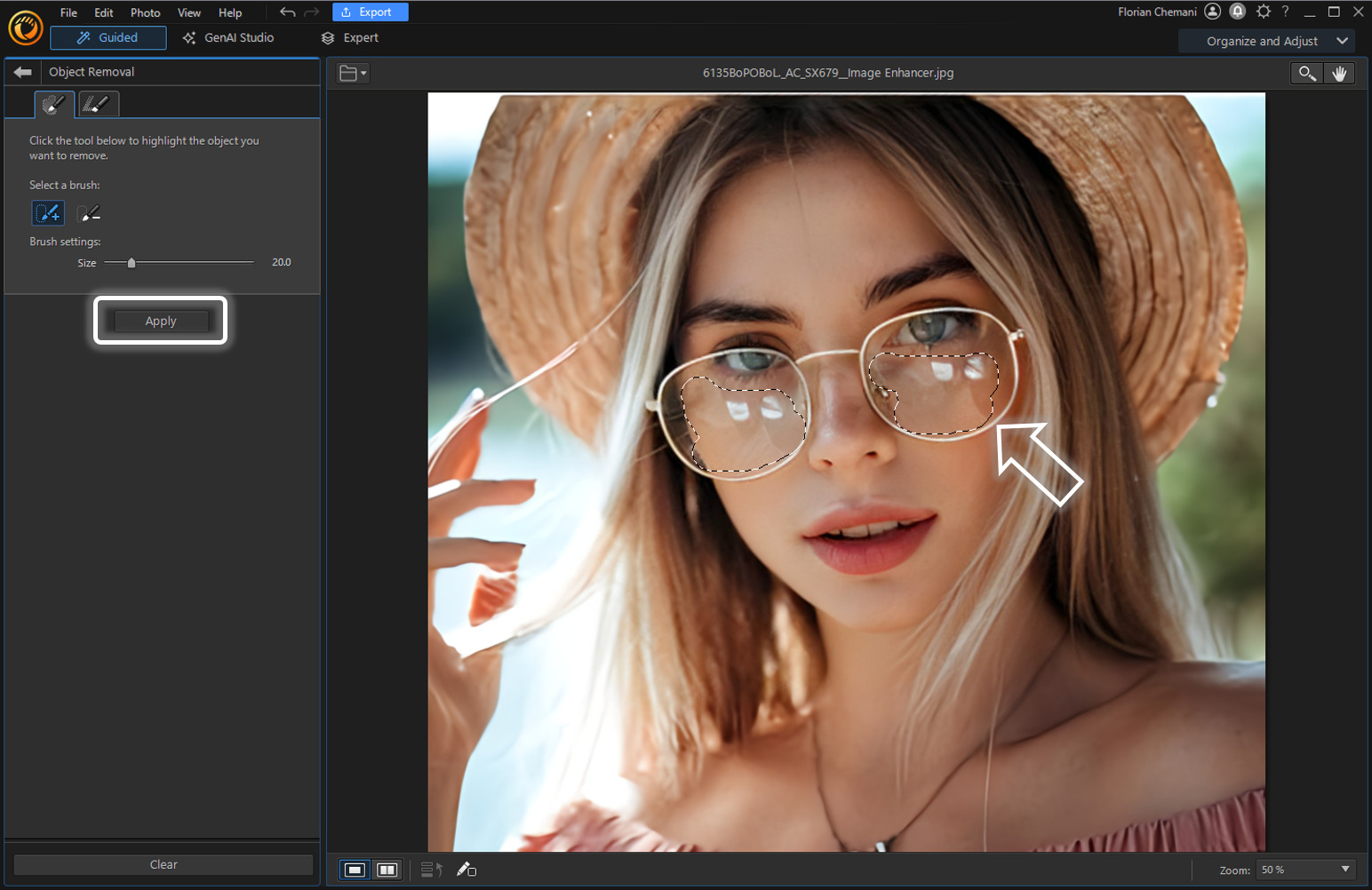1372x890 pixels.
Task: Activate the Pan hand tool
Action: (1340, 73)
